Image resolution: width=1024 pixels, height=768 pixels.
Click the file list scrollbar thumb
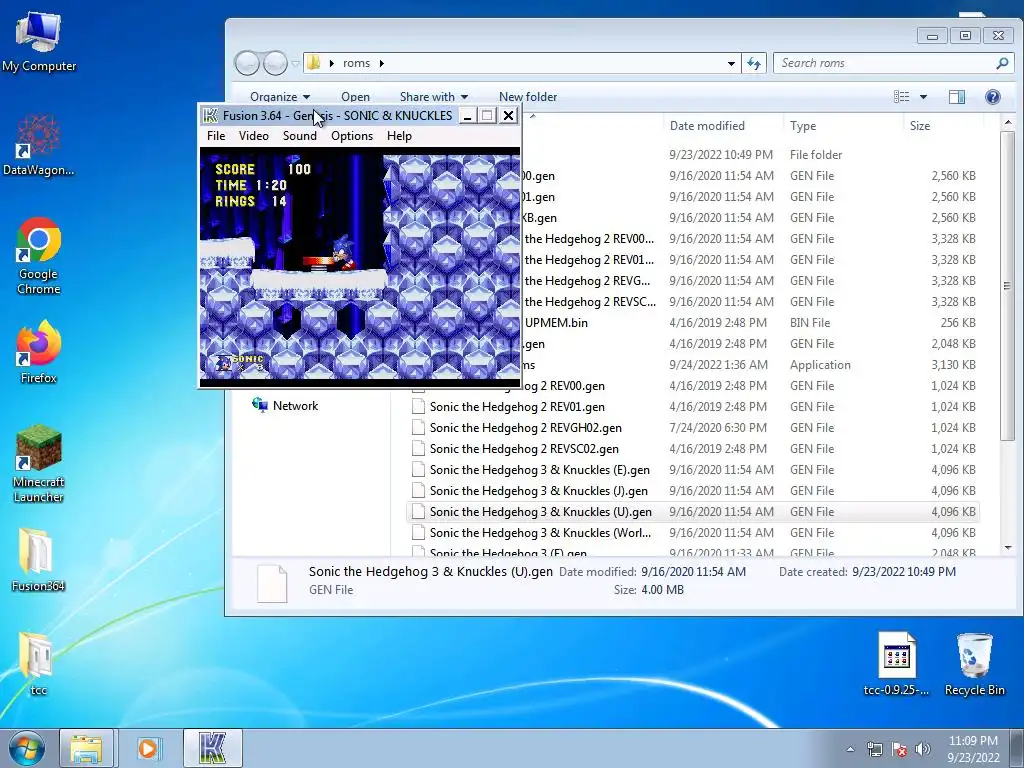pyautogui.click(x=1008, y=285)
